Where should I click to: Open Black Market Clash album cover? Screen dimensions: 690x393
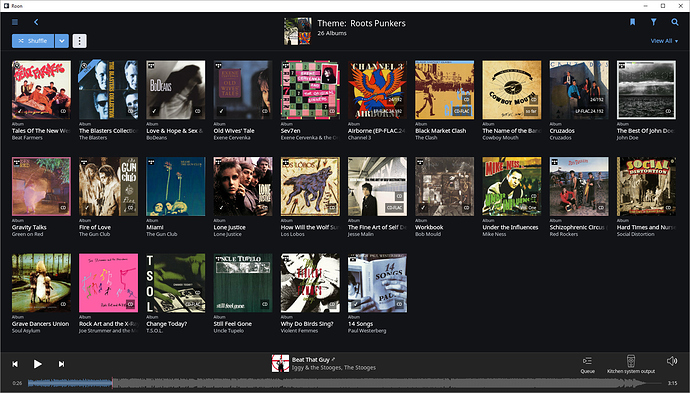click(x=444, y=90)
